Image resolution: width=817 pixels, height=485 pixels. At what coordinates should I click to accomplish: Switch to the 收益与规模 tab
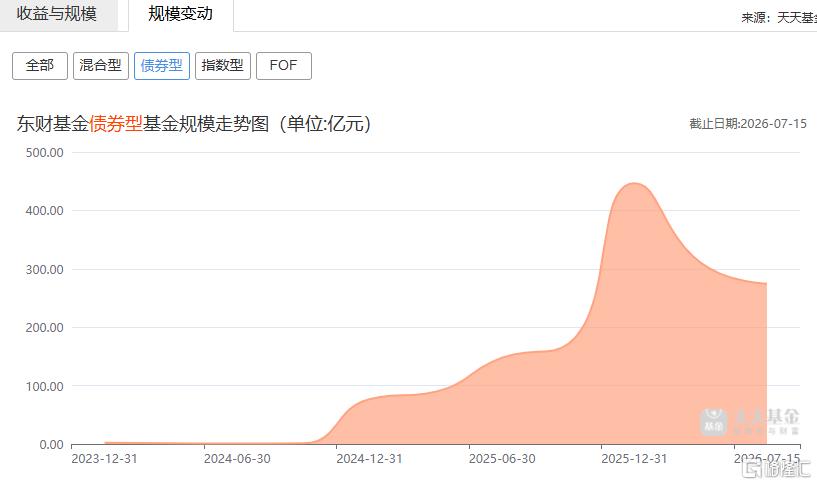click(x=58, y=14)
